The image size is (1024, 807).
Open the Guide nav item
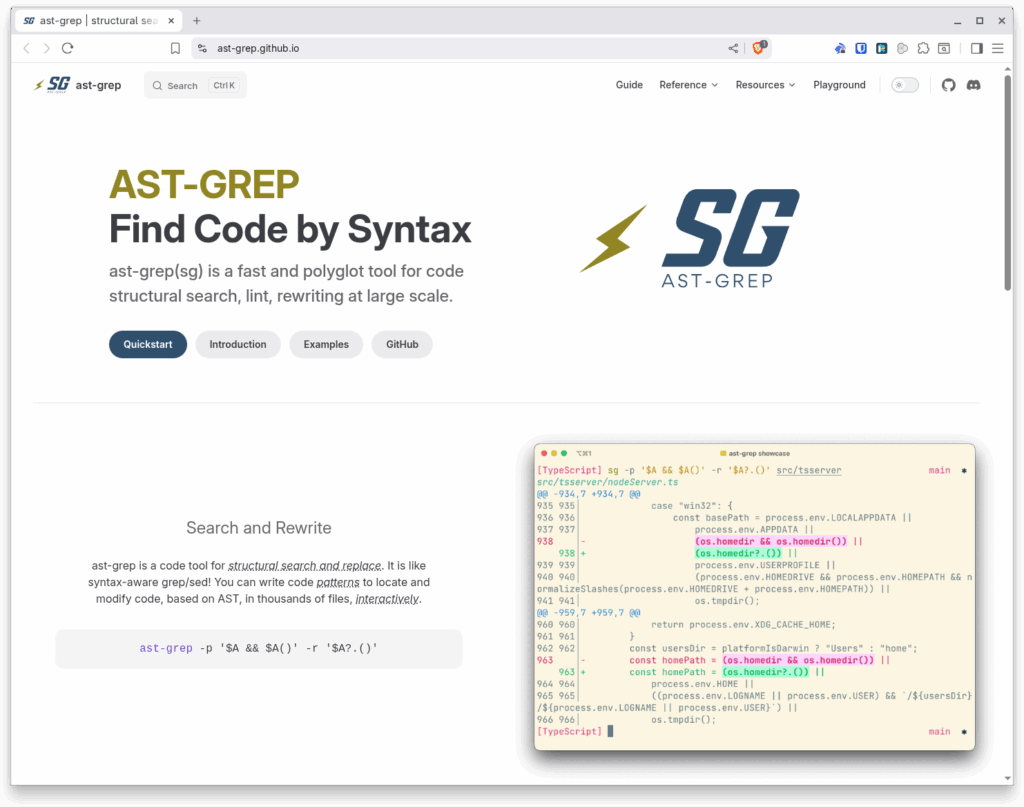click(x=629, y=85)
